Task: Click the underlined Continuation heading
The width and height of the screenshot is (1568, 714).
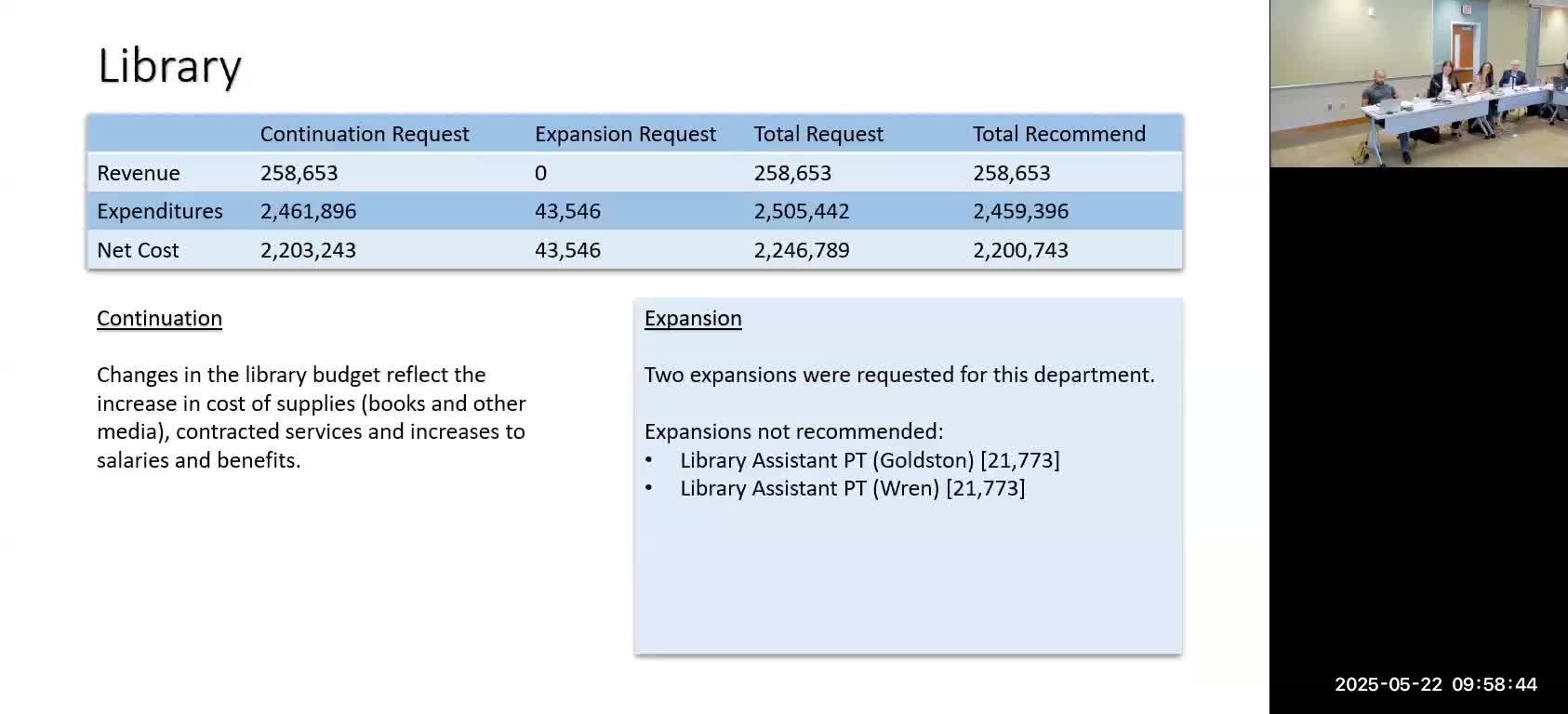Action: pos(159,318)
